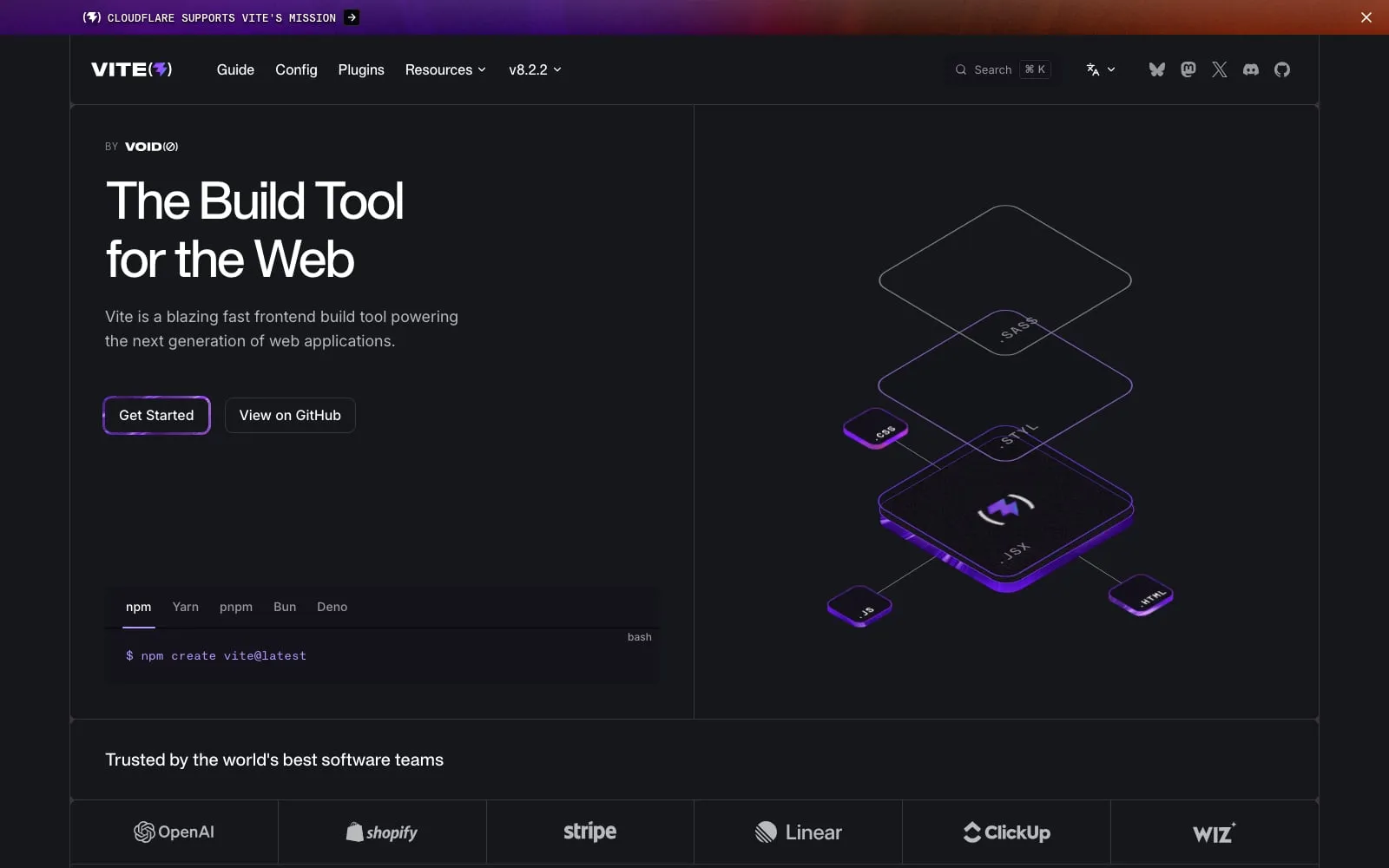Viewport: 1389px width, 868px height.
Task: Click the VOID logo under BY
Action: [152, 147]
